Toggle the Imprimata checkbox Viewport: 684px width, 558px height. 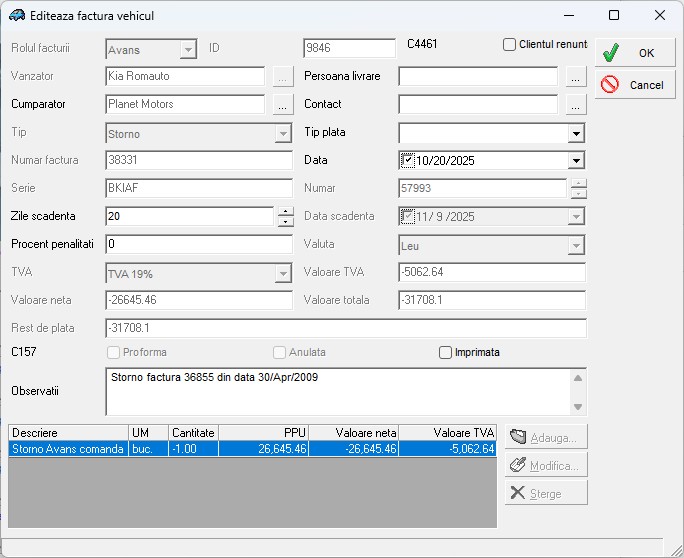pos(446,352)
